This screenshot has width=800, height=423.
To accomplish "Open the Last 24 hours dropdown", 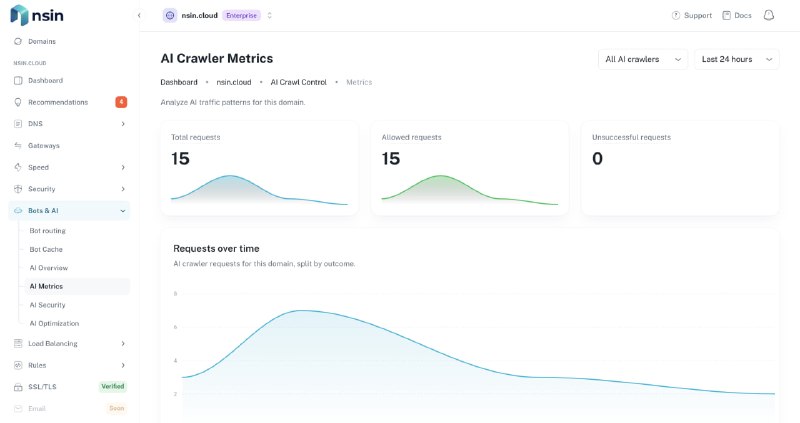I will pyautogui.click(x=737, y=59).
